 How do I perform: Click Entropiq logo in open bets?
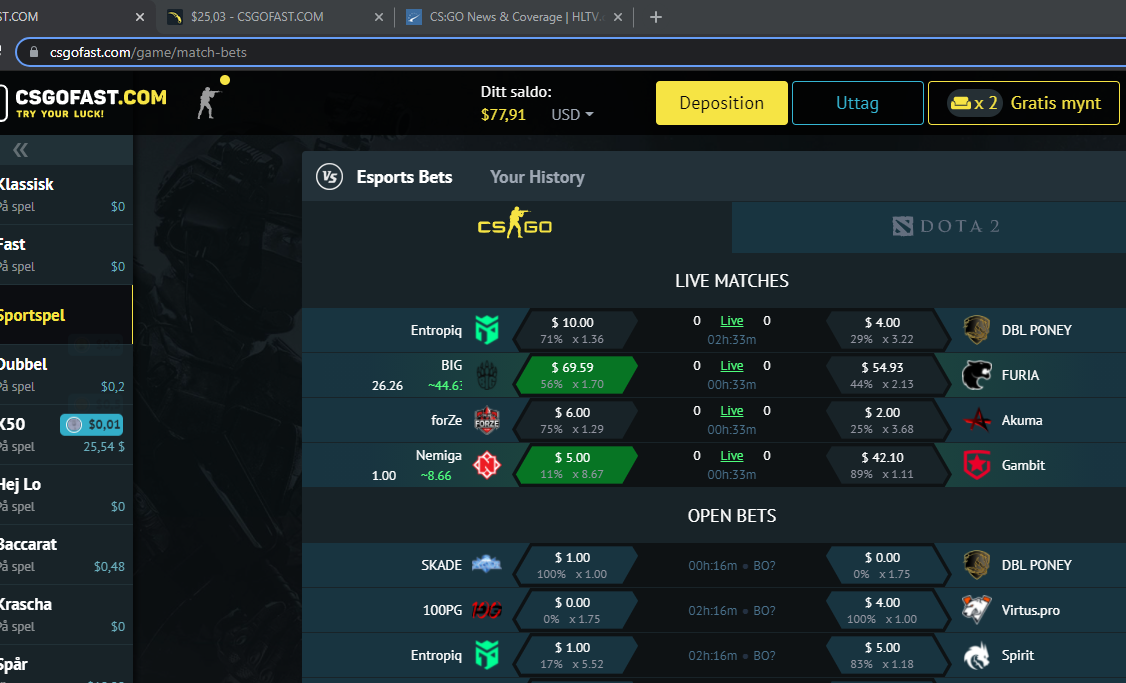pos(487,655)
